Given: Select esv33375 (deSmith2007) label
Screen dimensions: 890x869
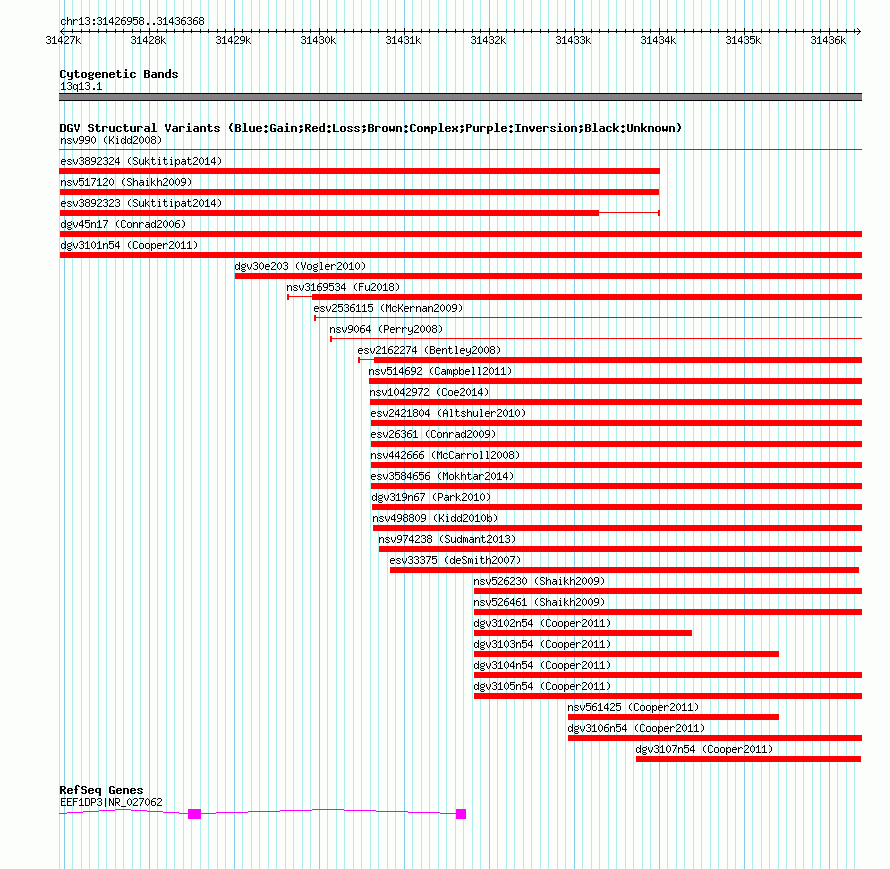Looking at the screenshot, I should tap(455, 560).
